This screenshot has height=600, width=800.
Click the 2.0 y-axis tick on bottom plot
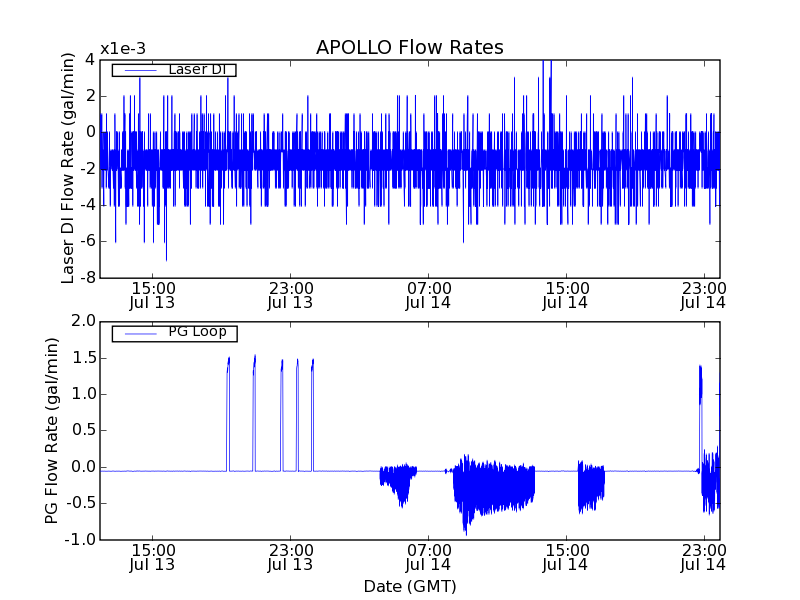tap(83, 321)
